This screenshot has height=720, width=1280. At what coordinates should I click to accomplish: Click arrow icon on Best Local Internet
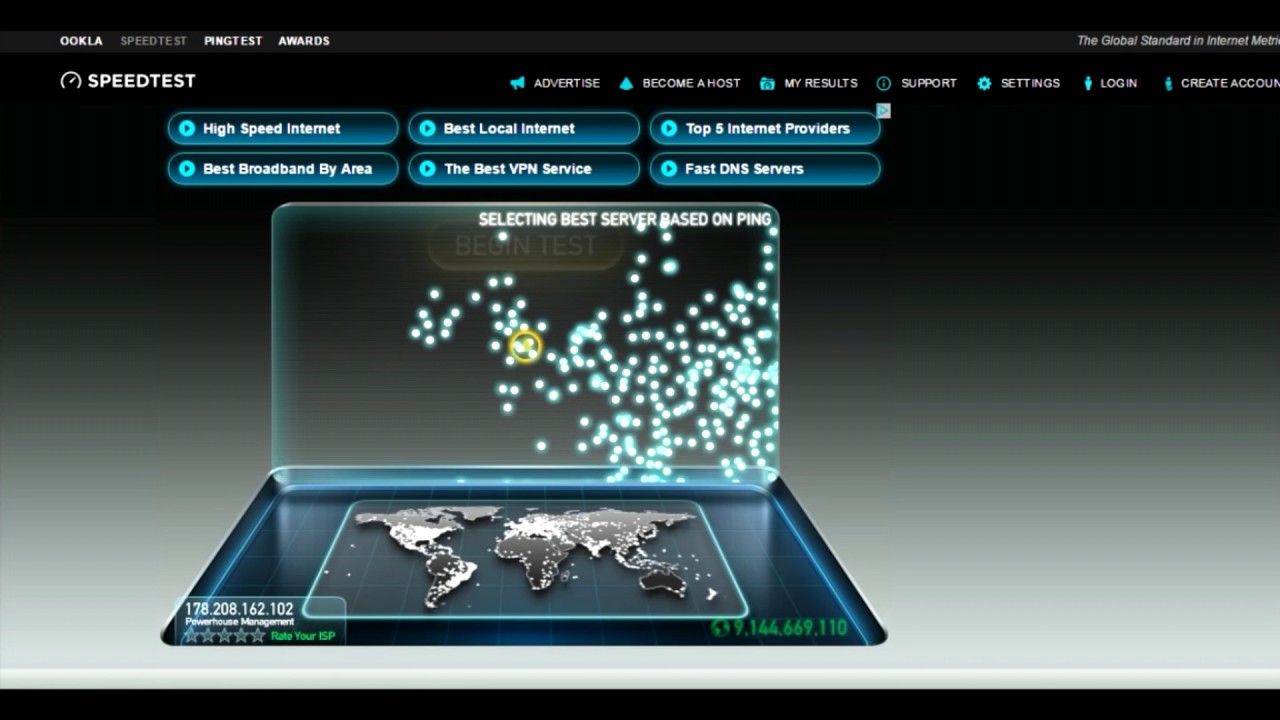pos(427,128)
